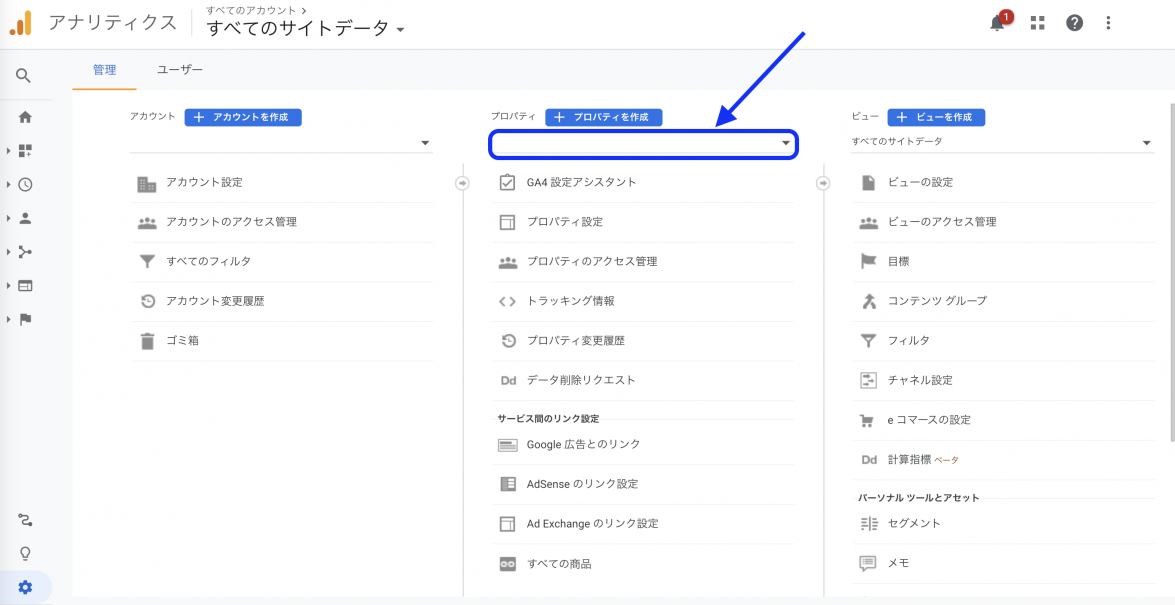1175x605 pixels.
Task: Expand the property selector dropdown
Action: click(642, 144)
